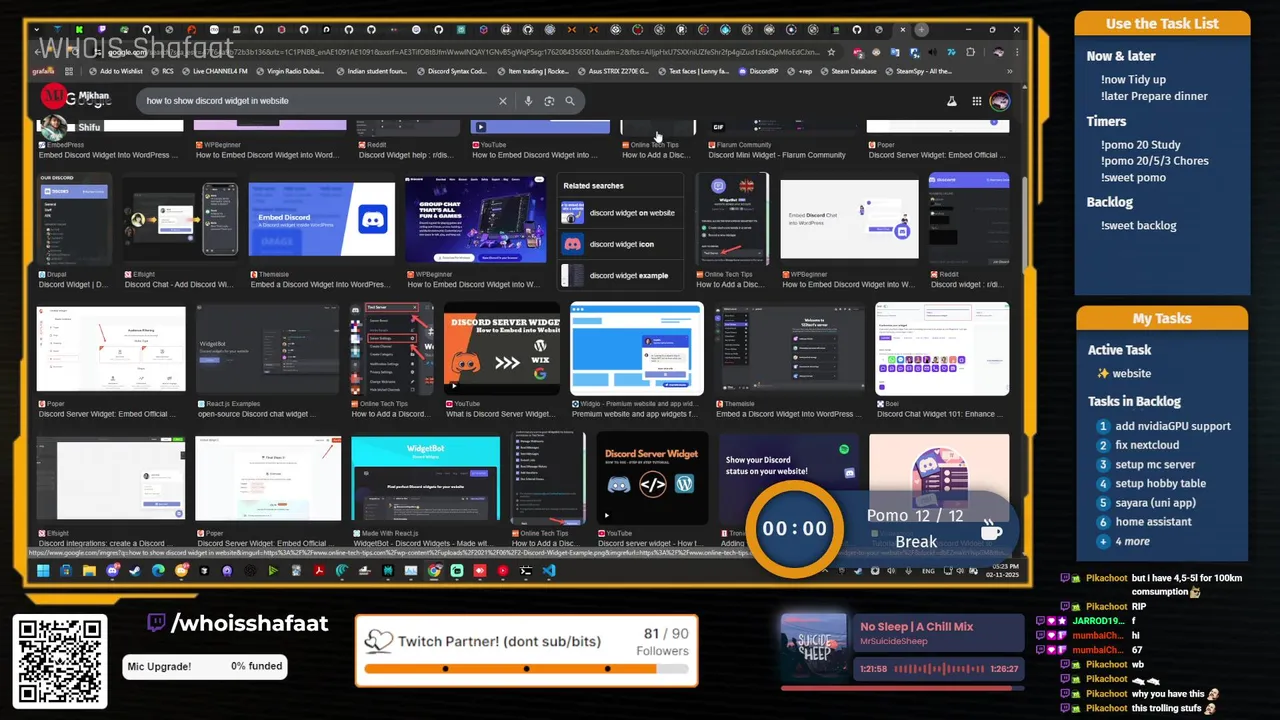Viewport: 1280px width, 720px height.
Task: Click the '!pomo 20 Study' command text
Action: (1140, 145)
